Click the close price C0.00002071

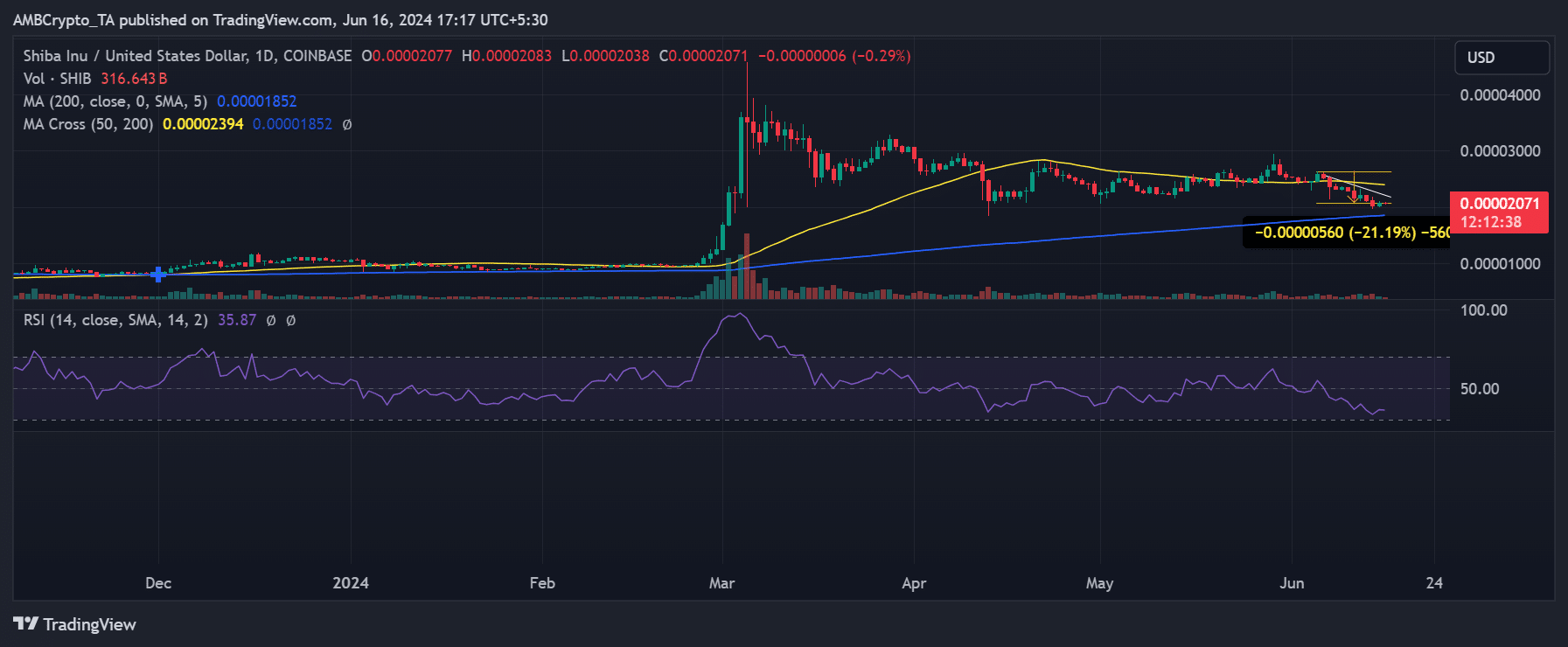click(704, 56)
